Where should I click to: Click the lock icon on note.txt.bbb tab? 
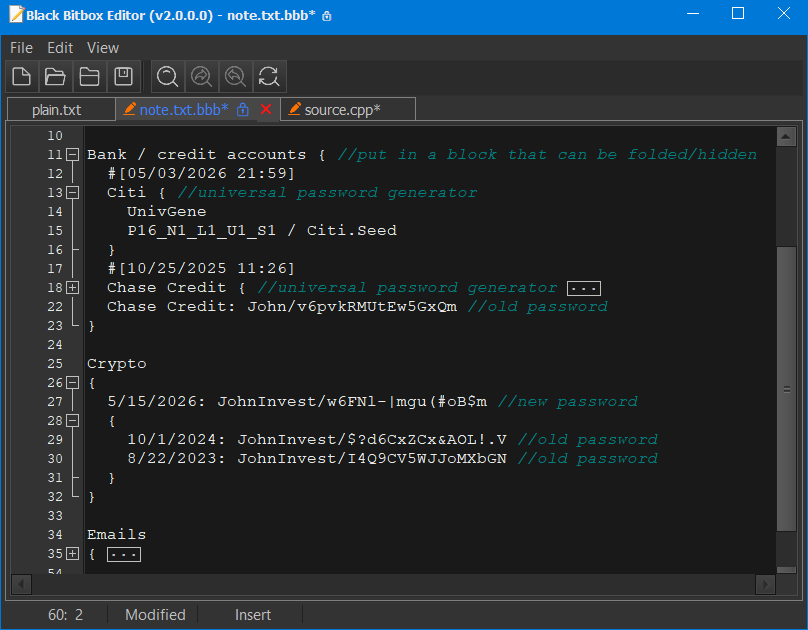coord(243,109)
